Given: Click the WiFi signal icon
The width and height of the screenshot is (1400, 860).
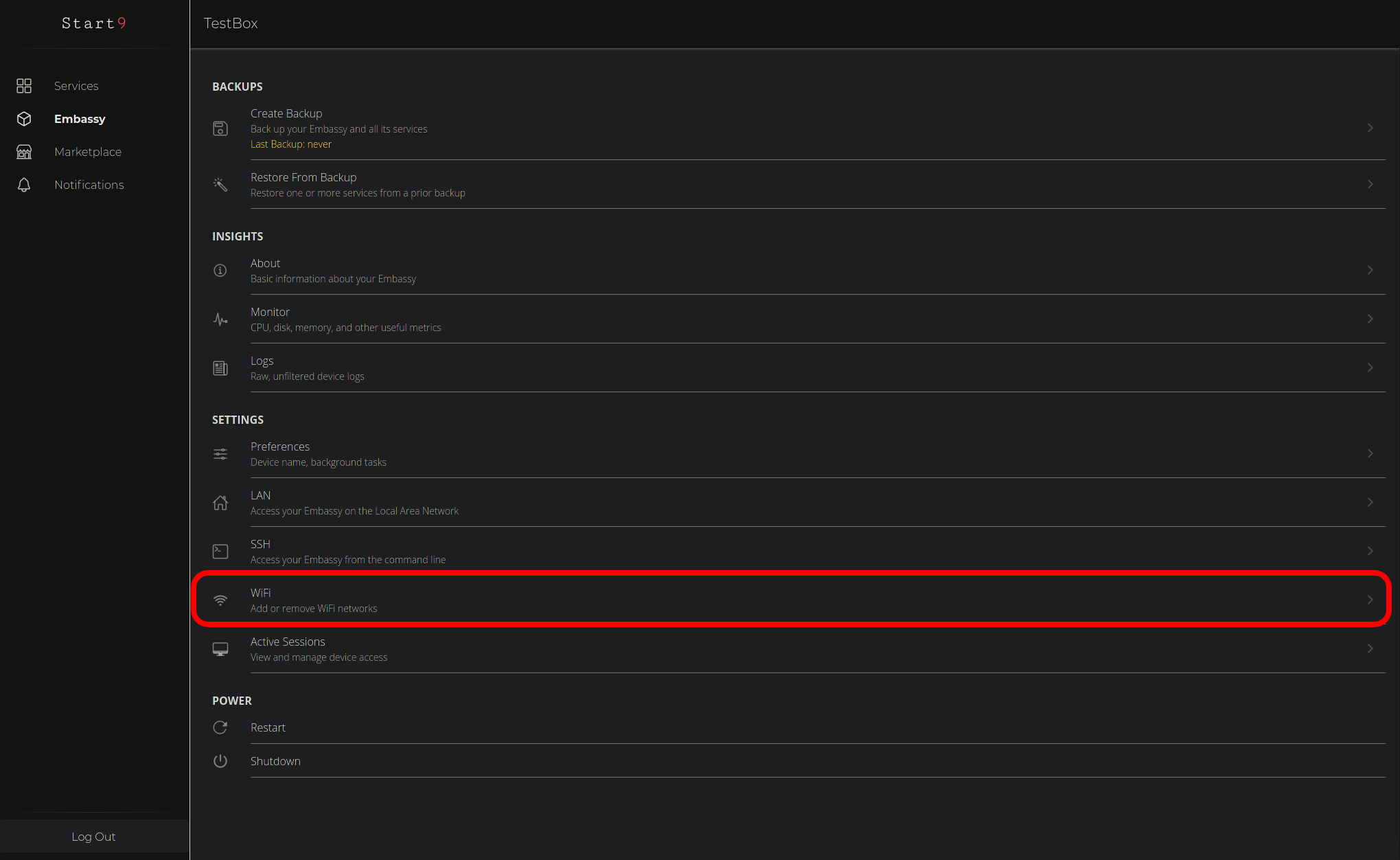Looking at the screenshot, I should [220, 600].
